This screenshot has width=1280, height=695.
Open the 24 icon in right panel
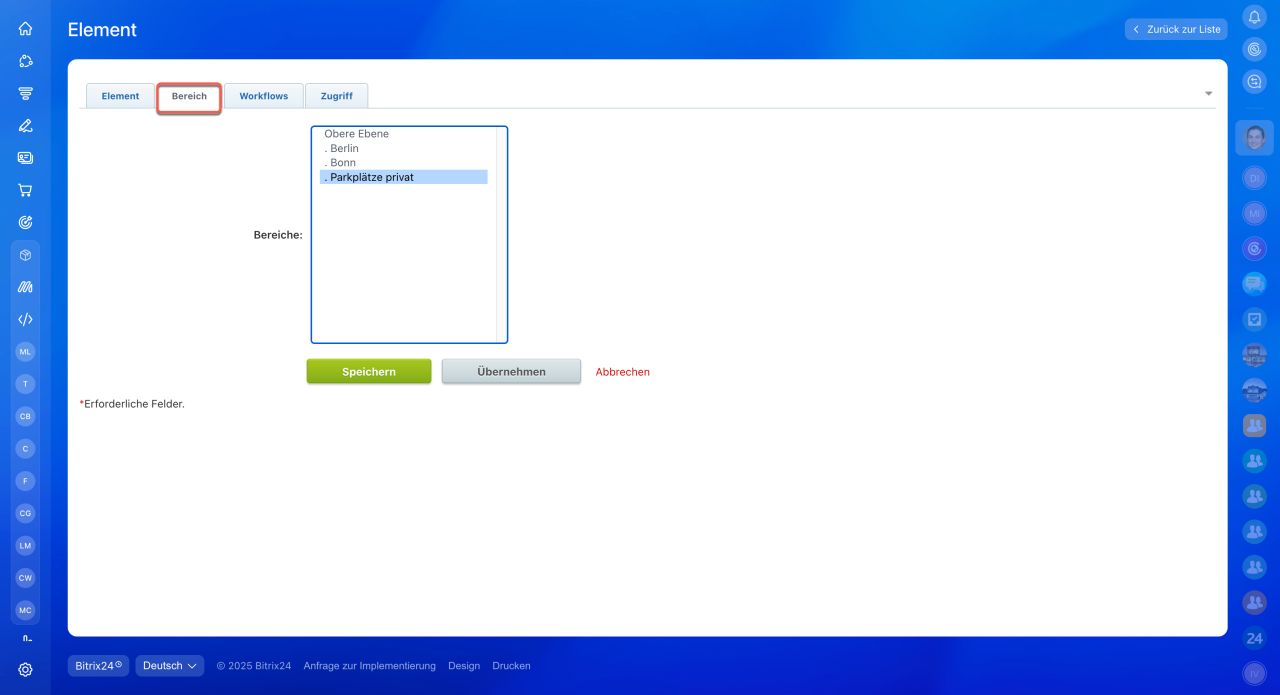click(x=1254, y=638)
